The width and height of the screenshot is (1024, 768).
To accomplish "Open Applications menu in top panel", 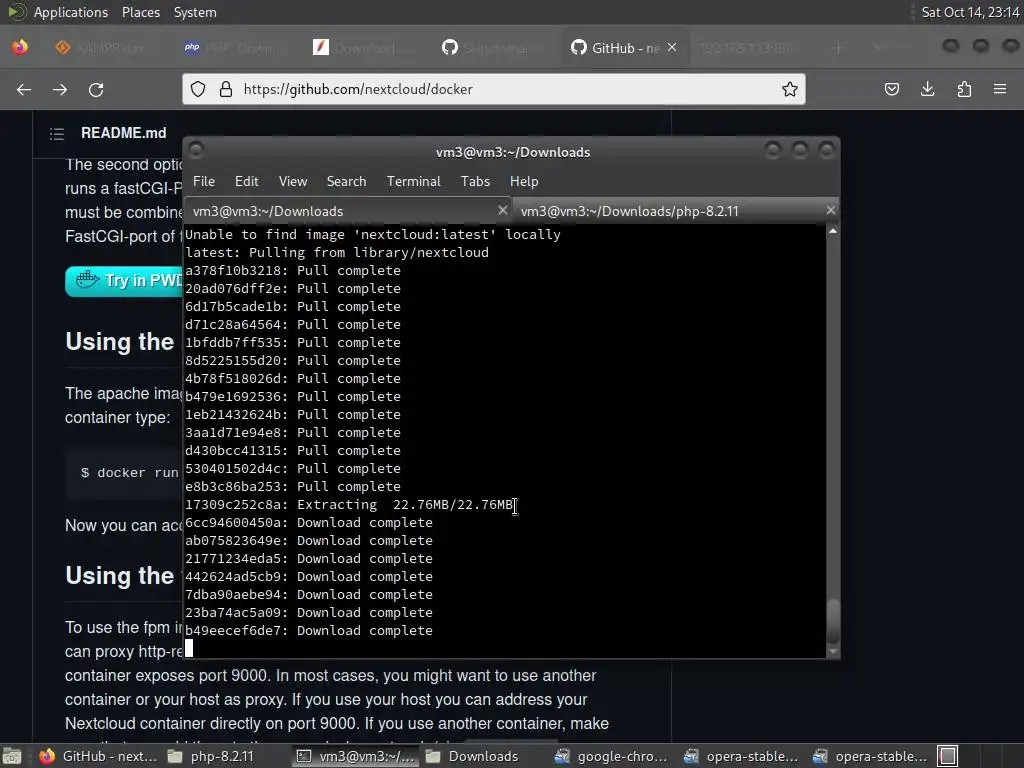I will [x=71, y=12].
